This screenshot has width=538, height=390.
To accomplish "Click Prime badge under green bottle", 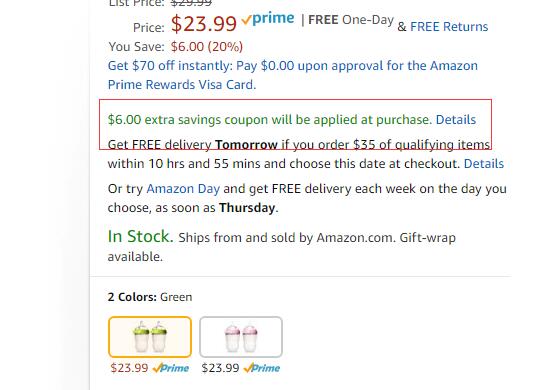I will pos(171,368).
